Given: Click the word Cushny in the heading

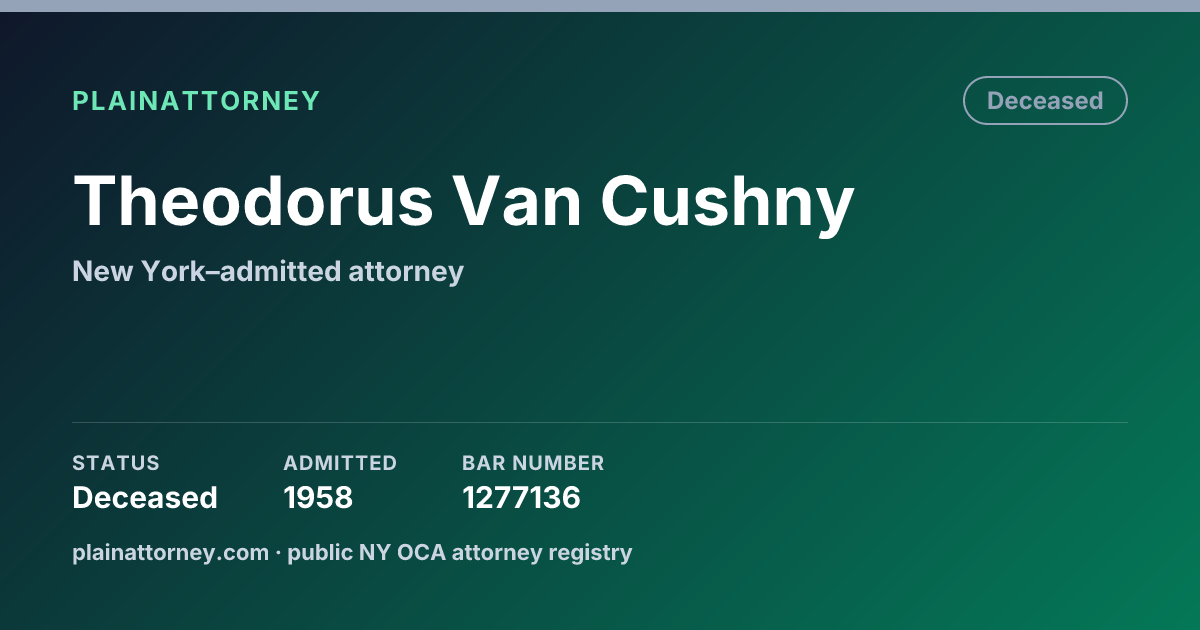Looking at the screenshot, I should [727, 202].
